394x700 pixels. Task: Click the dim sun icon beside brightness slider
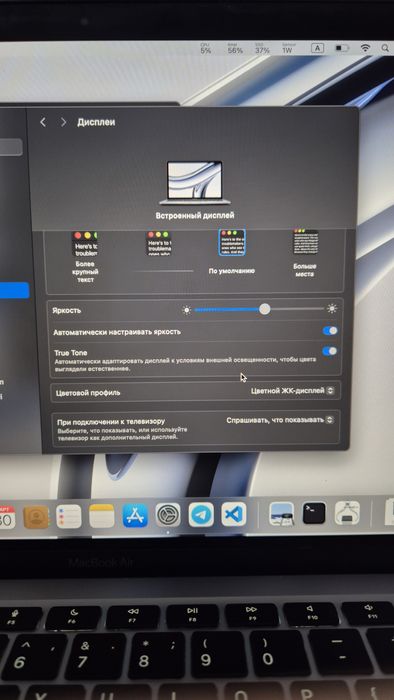187,310
